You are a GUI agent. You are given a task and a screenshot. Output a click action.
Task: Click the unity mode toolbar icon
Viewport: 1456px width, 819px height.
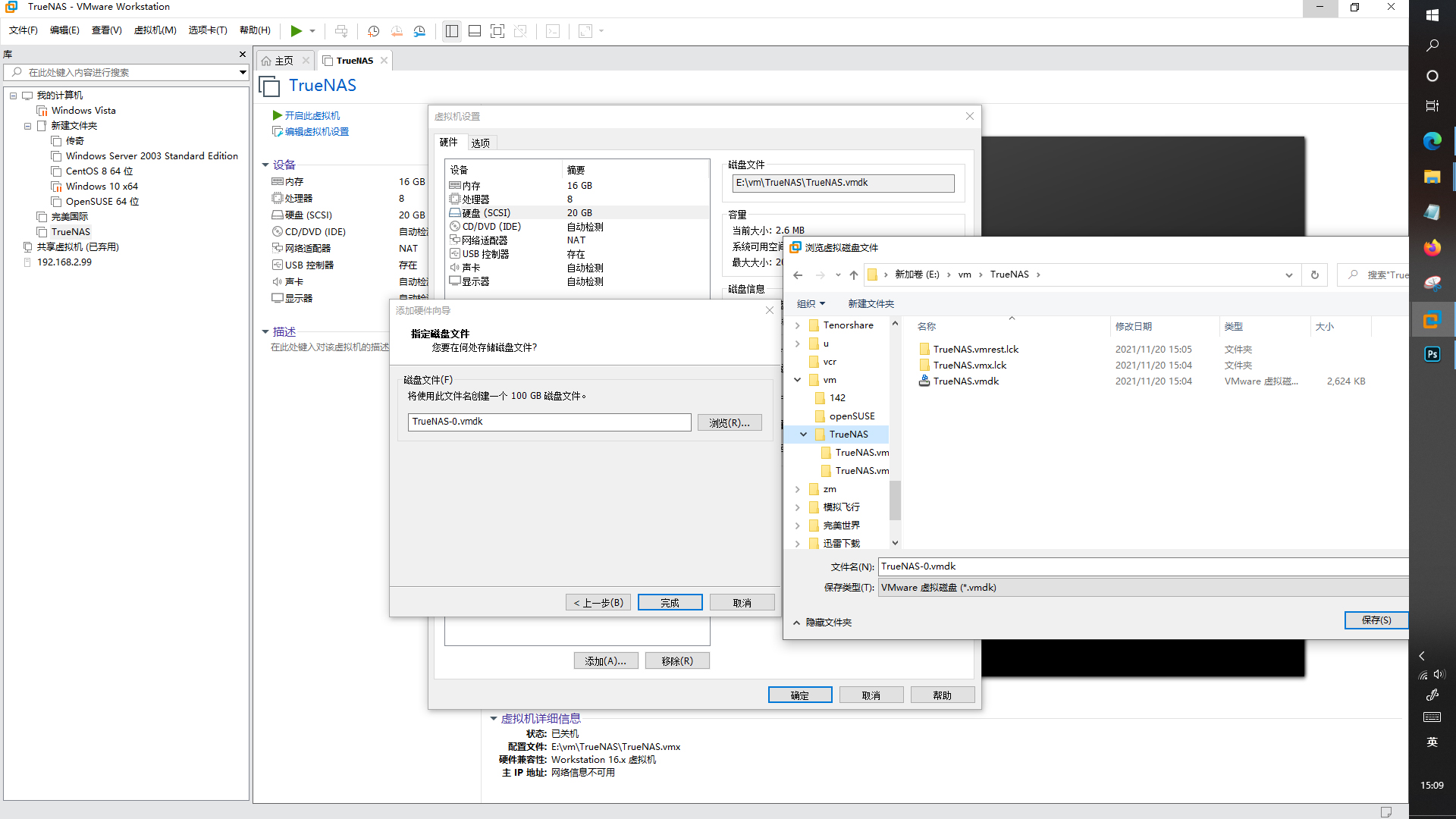[x=520, y=31]
